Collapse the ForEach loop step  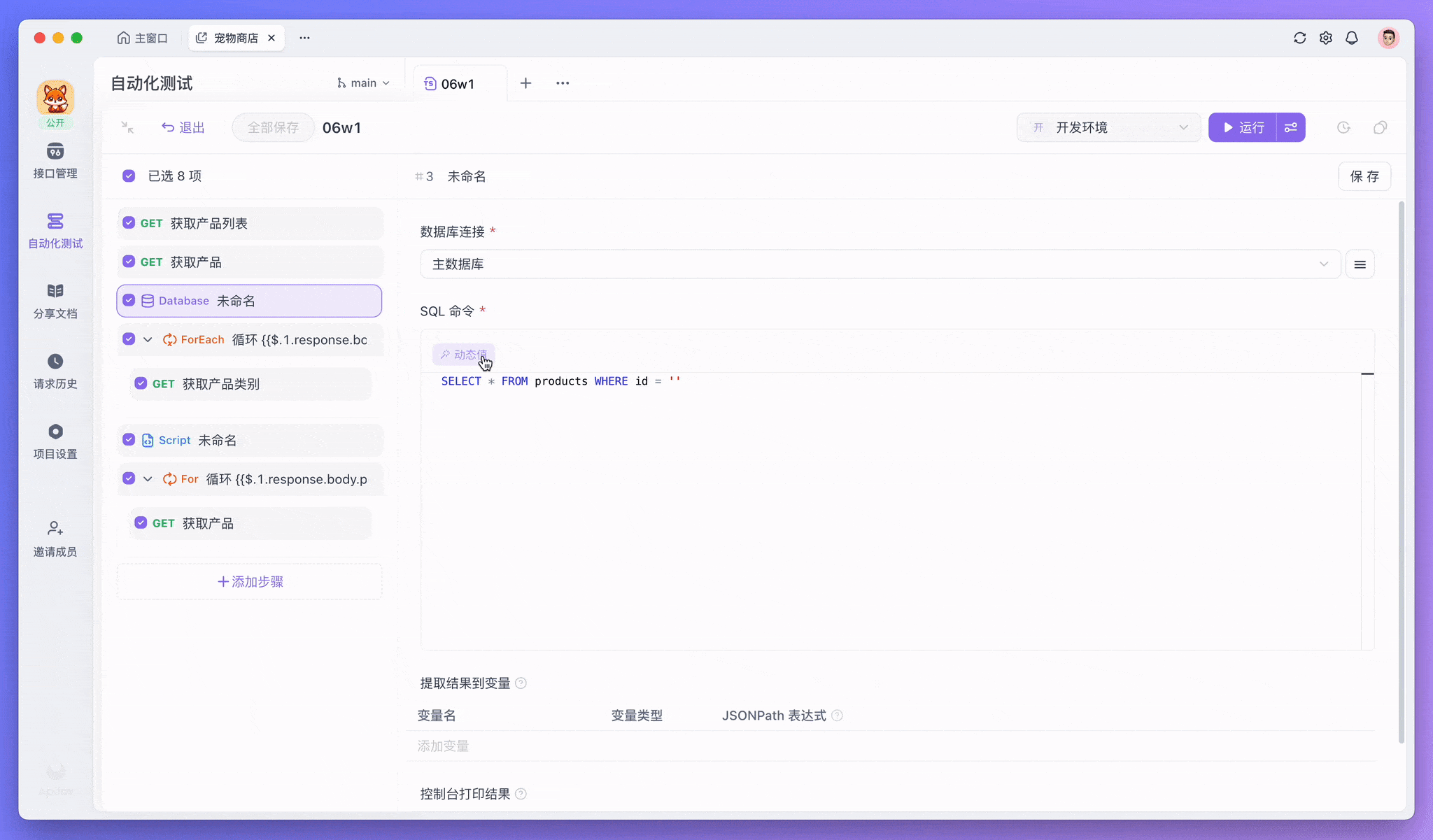click(148, 340)
